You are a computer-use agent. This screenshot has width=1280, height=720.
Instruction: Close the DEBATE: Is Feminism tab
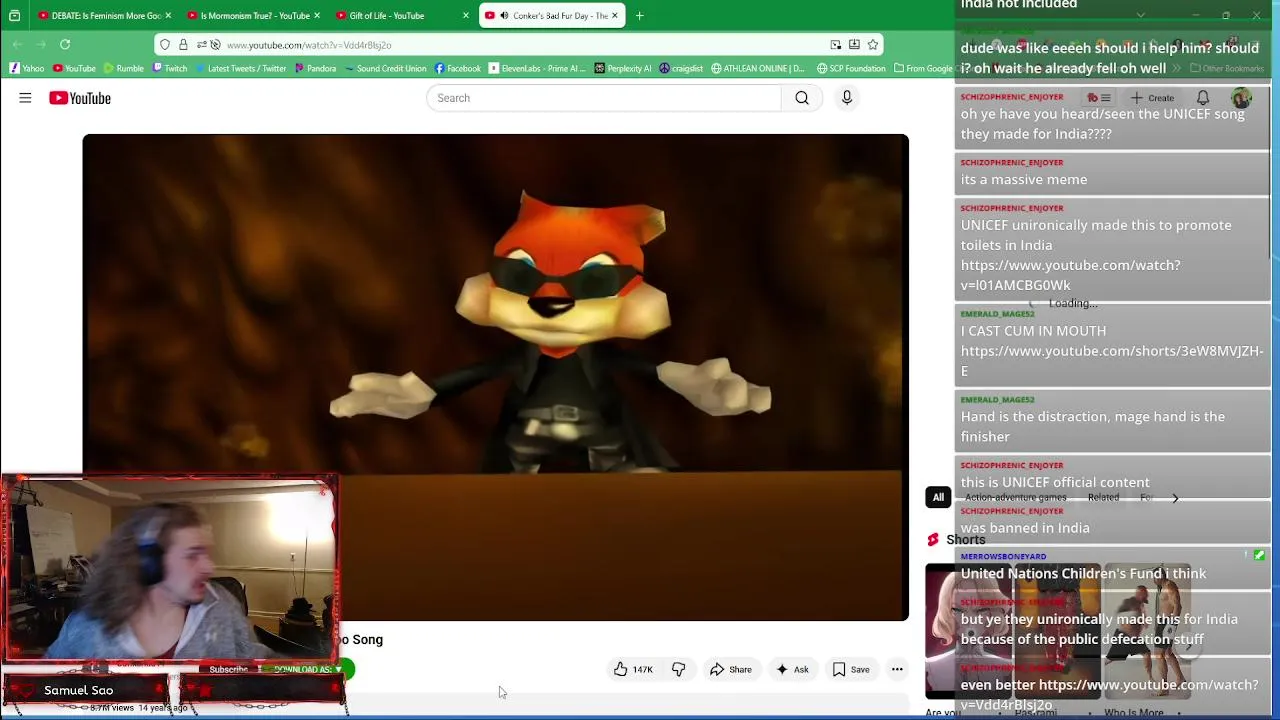point(168,15)
